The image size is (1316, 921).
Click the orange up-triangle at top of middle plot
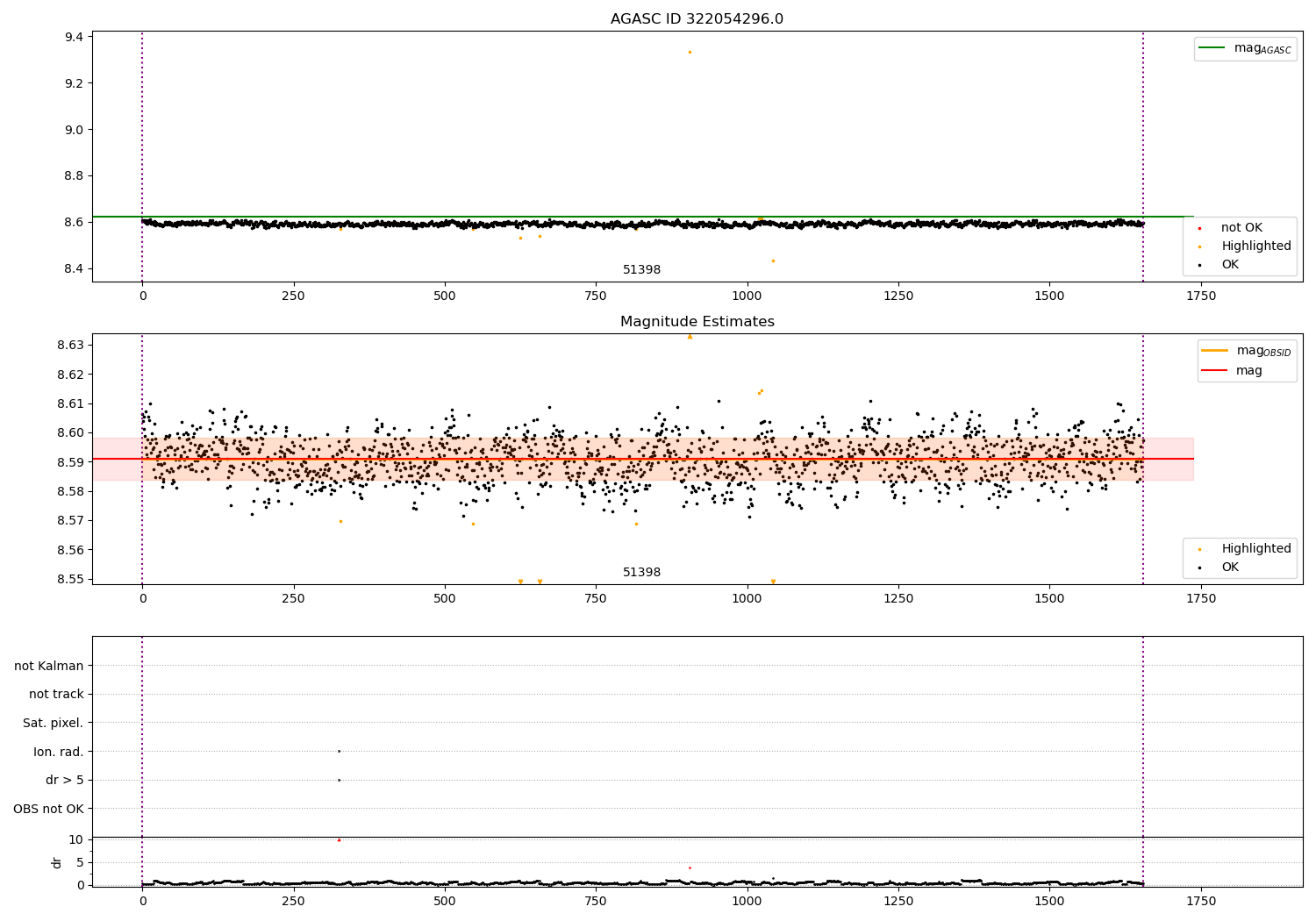pos(690,337)
